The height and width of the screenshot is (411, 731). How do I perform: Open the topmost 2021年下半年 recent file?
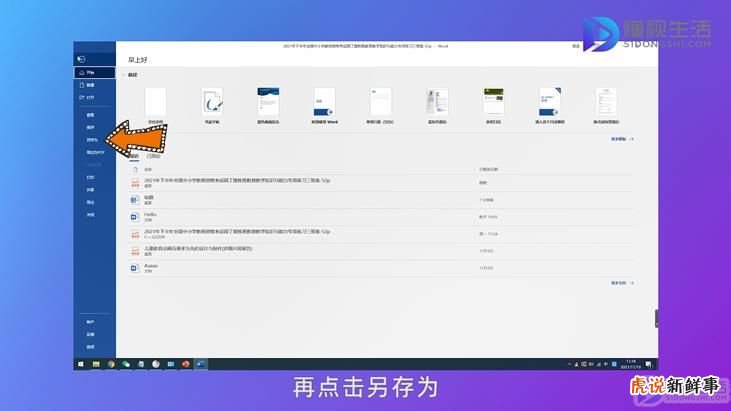(380, 183)
